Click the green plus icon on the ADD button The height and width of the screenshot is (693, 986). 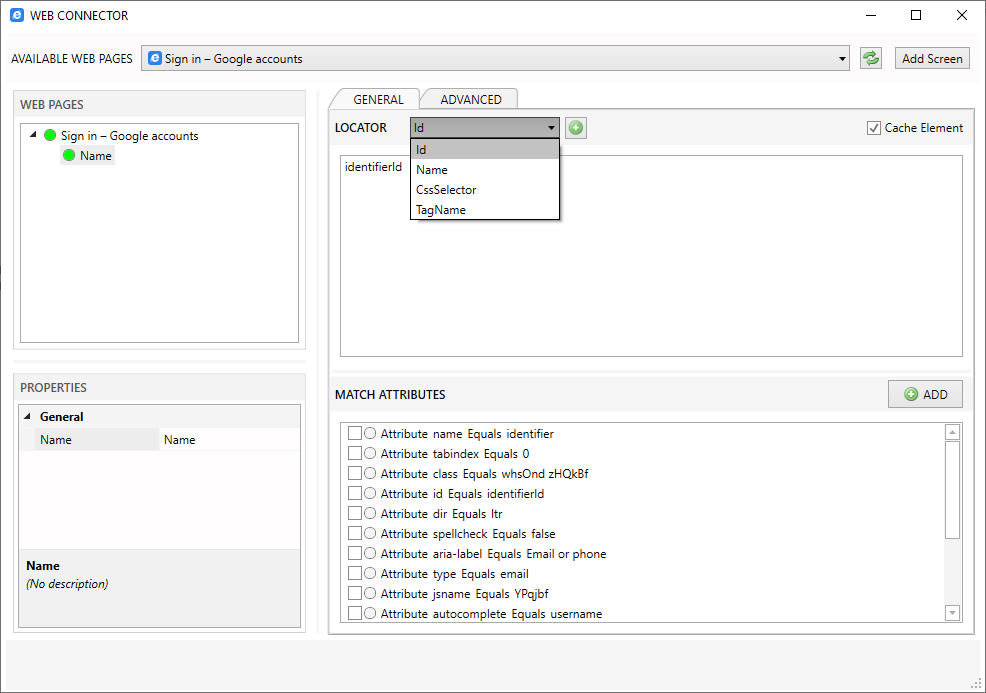910,394
